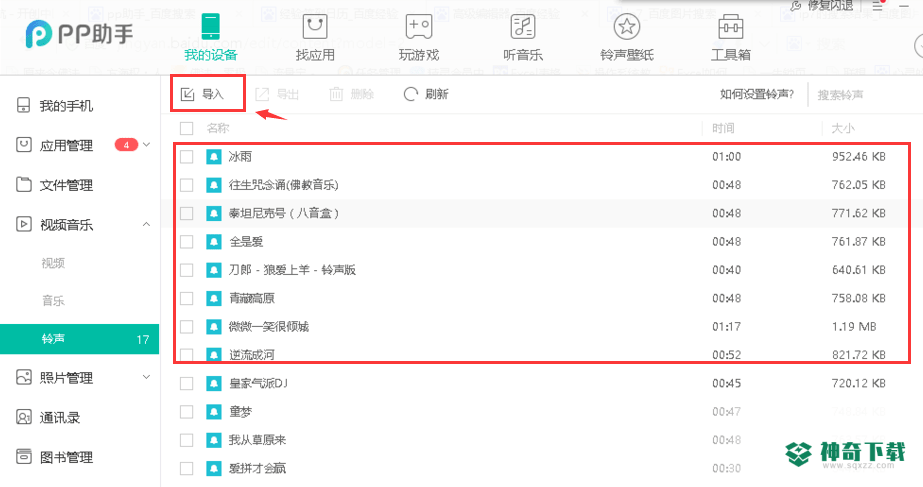
Task: Check the box for 皇家气派DJ
Action: 187,383
